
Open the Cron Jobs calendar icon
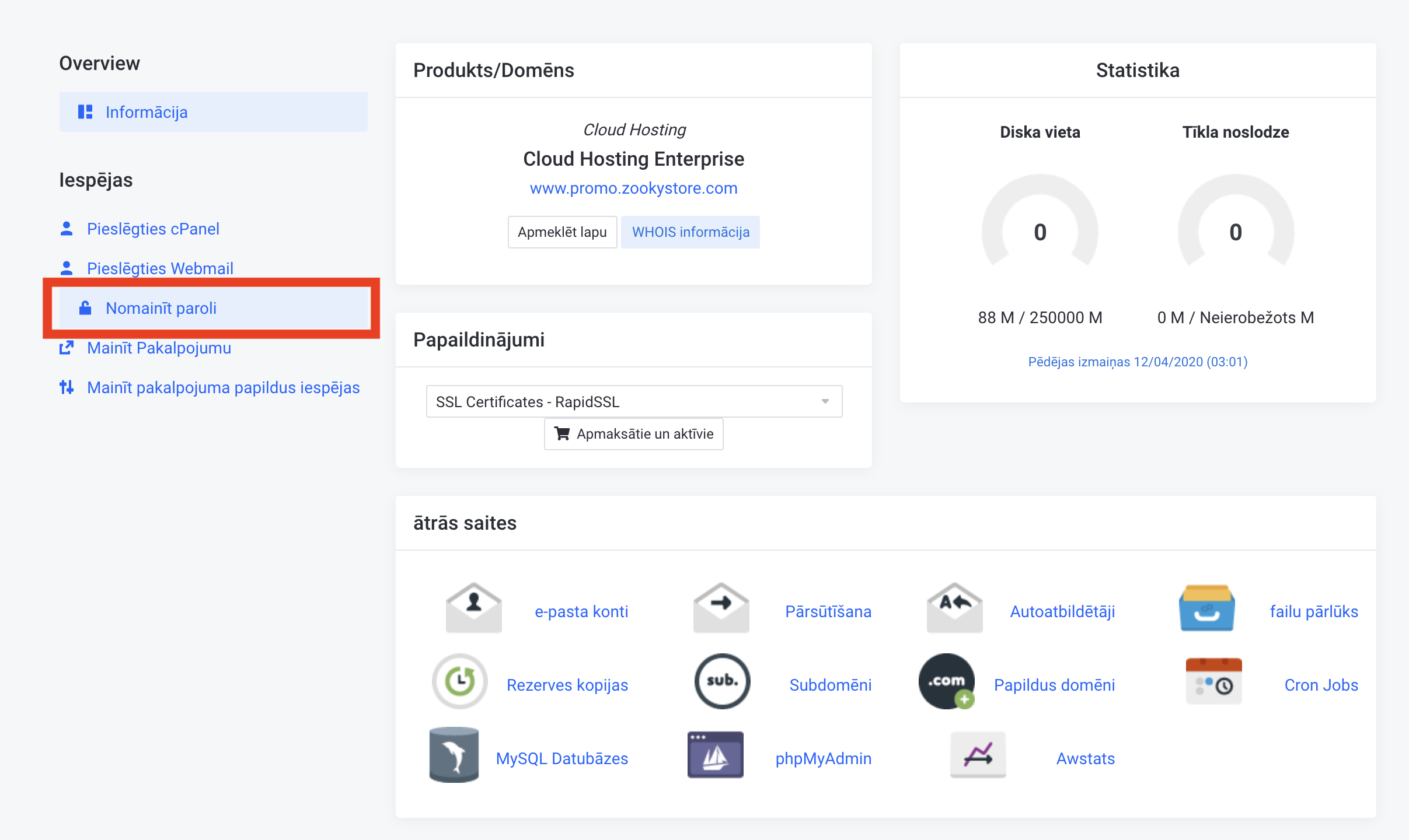pyautogui.click(x=1213, y=681)
